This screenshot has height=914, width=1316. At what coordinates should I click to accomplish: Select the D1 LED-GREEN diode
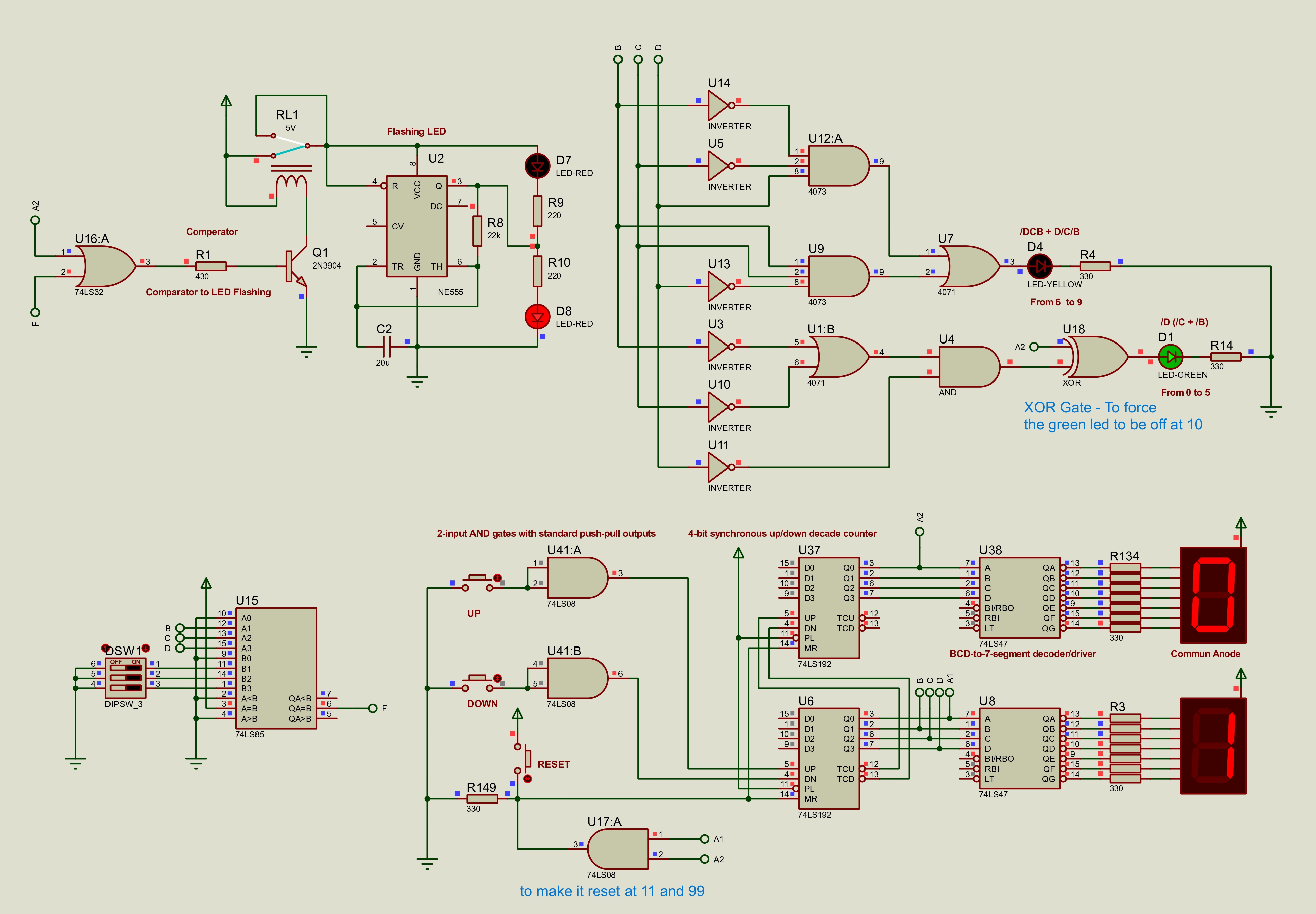1171,357
